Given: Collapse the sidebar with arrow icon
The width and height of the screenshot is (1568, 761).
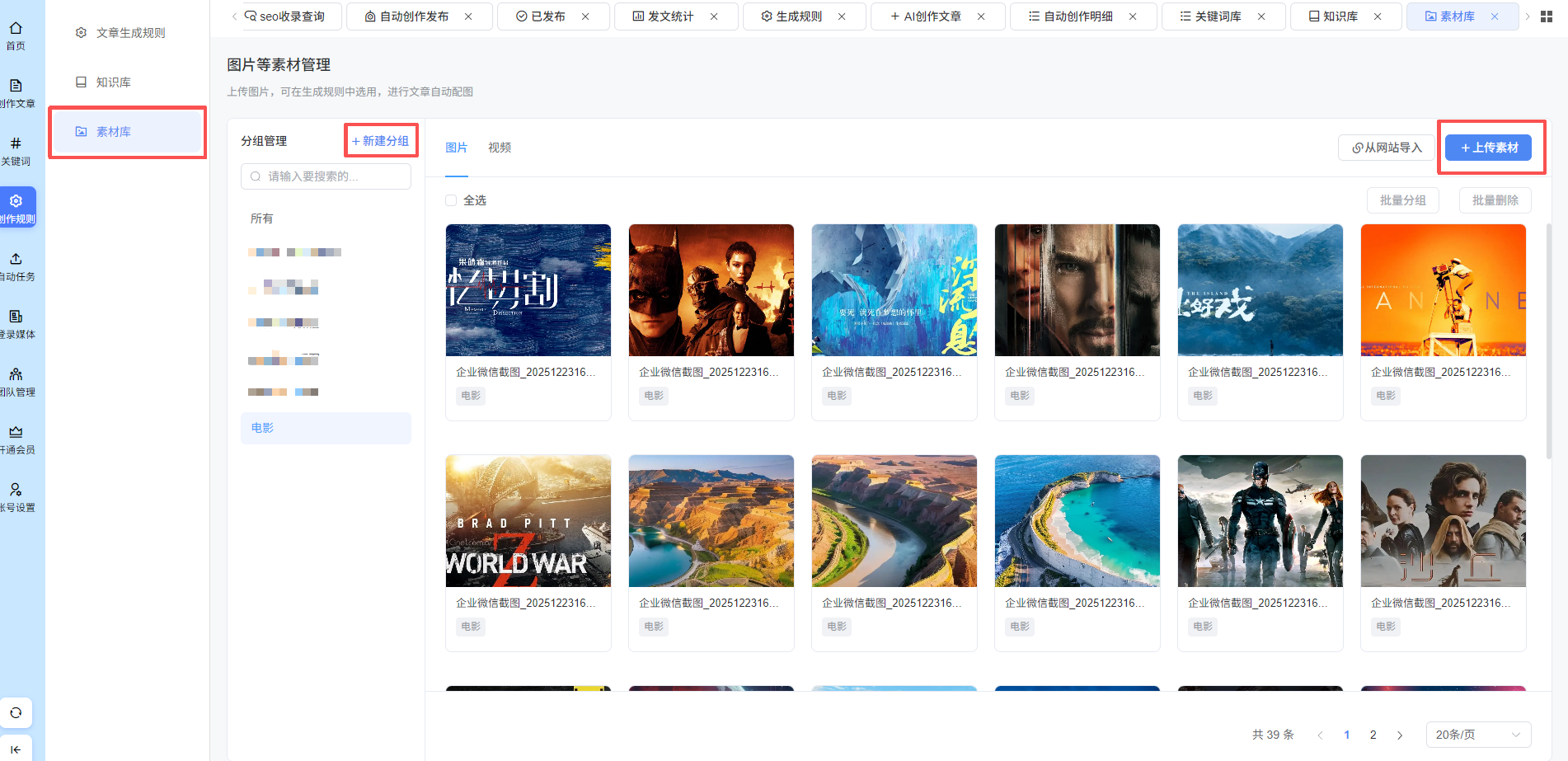Looking at the screenshot, I should (16, 749).
